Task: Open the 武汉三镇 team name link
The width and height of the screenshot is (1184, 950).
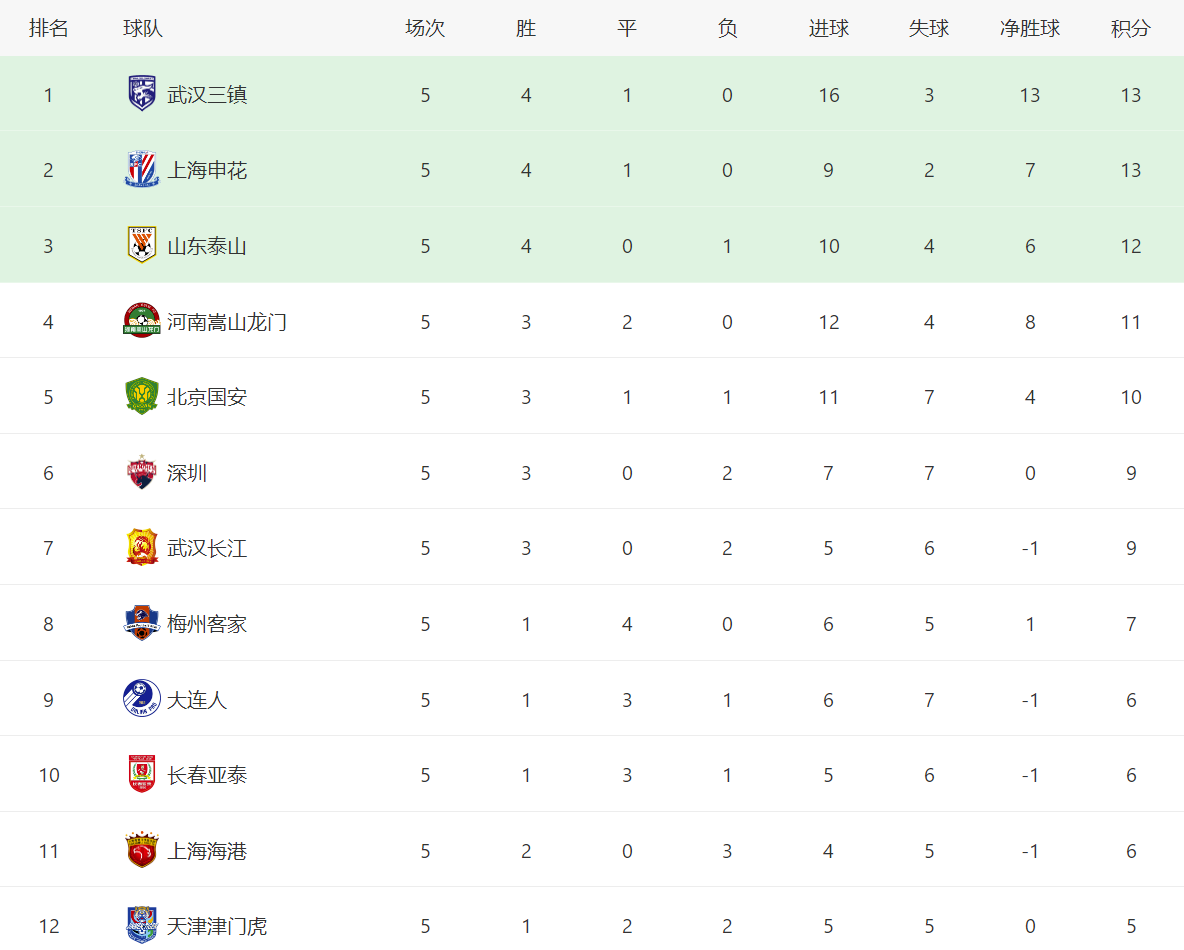Action: coord(207,94)
